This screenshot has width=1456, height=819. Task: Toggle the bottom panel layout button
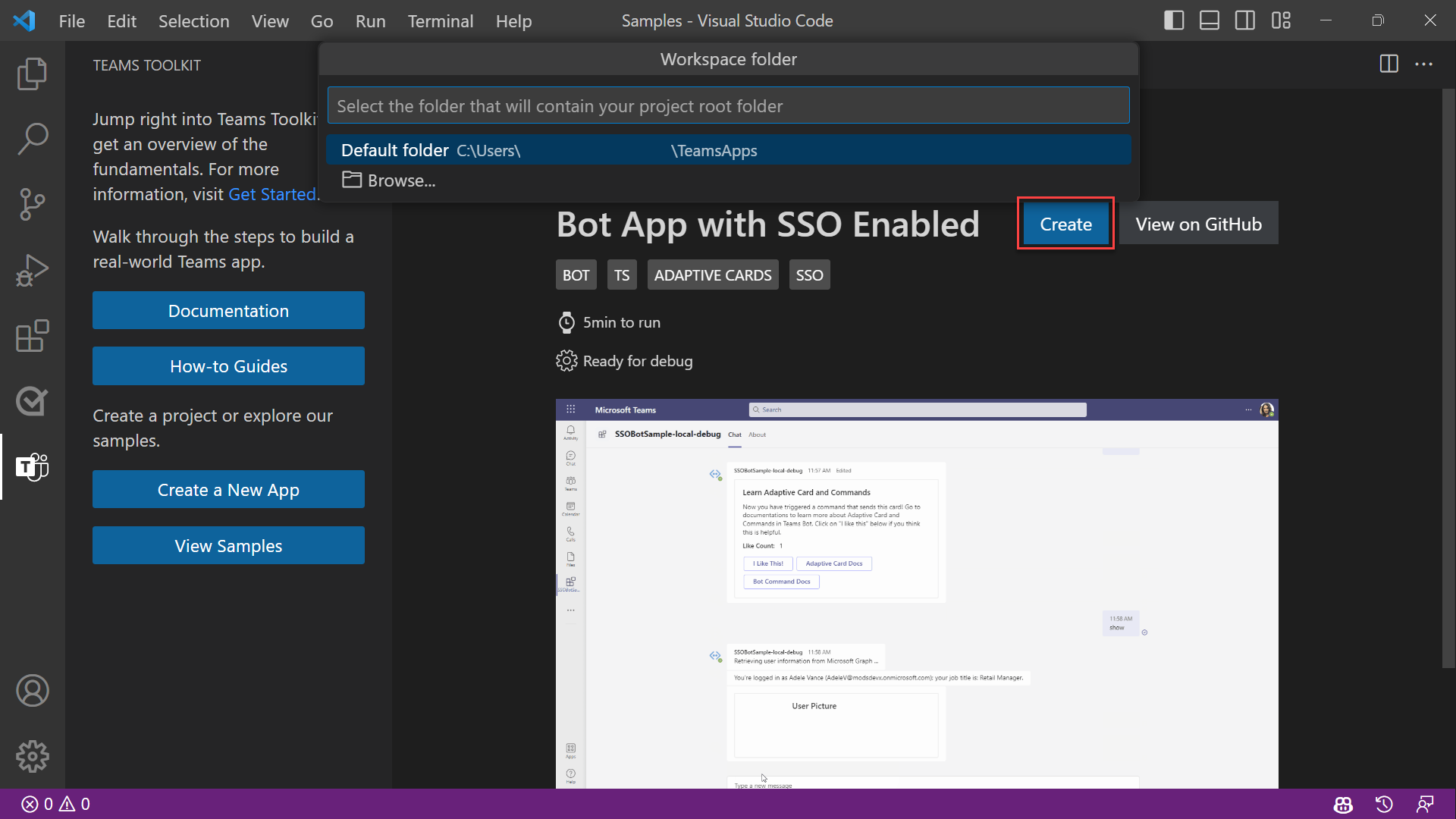1210,20
